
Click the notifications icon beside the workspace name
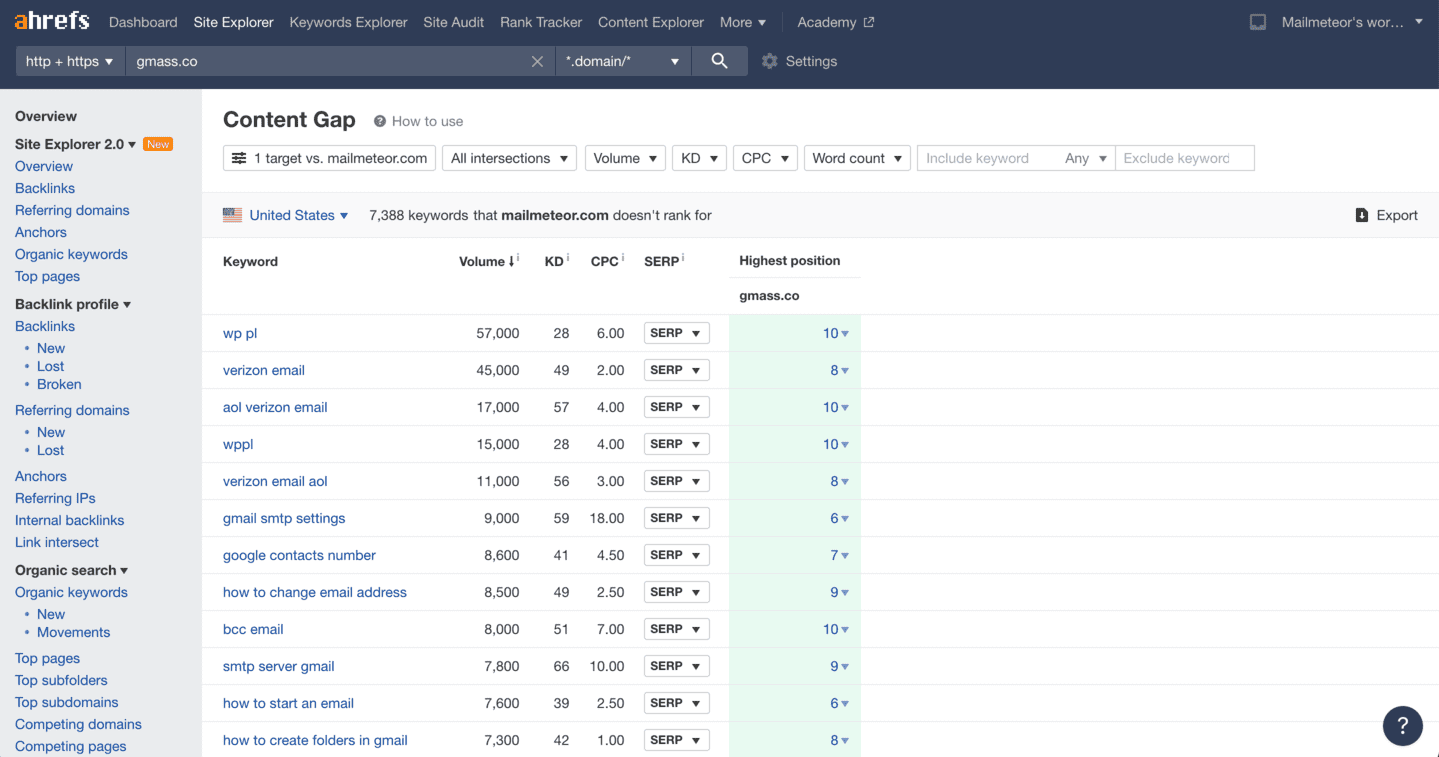(1258, 22)
